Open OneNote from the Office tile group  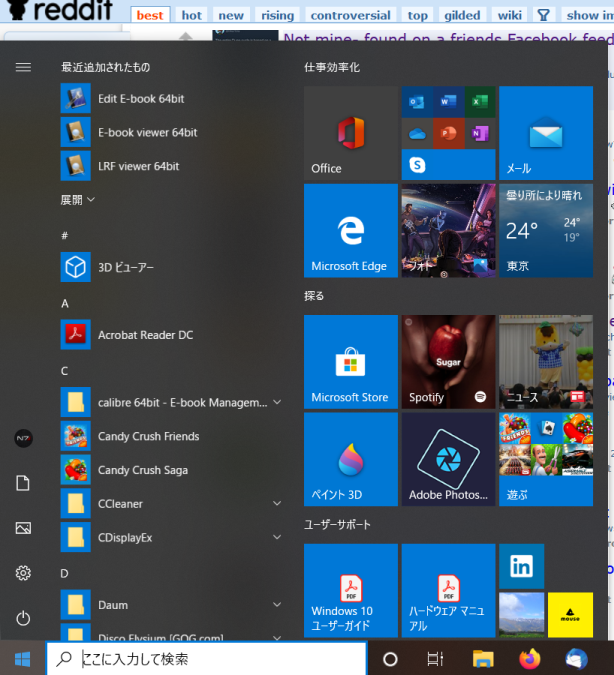tap(480, 133)
